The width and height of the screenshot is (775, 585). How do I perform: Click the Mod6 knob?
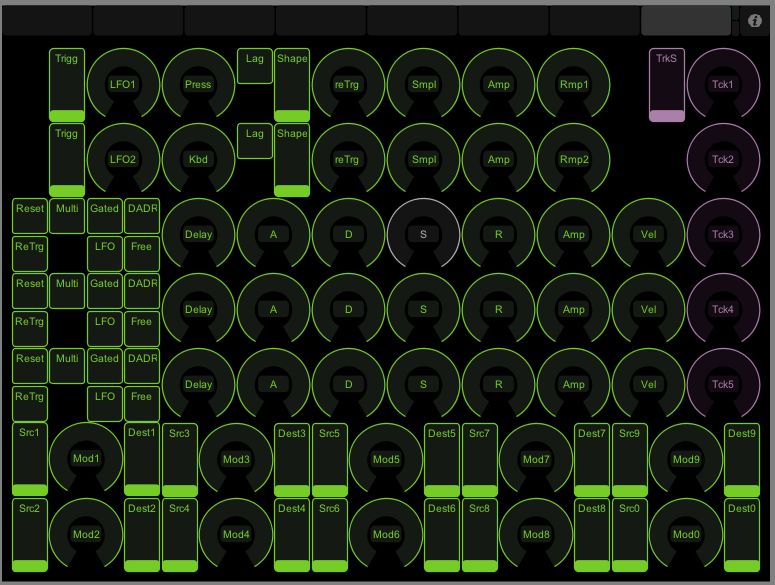(x=386, y=534)
